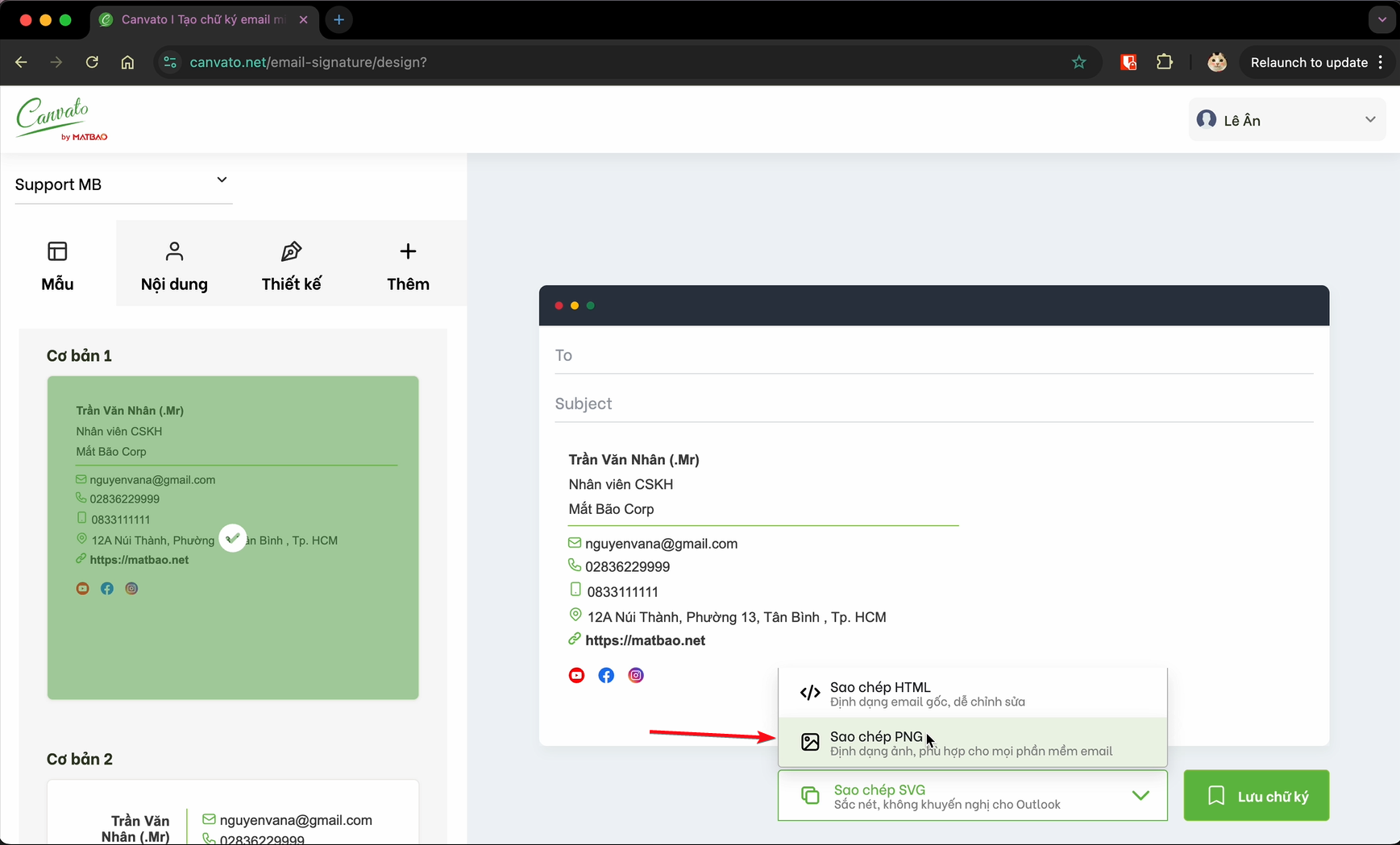The image size is (1400, 845).
Task: Open the Thêm tab
Action: tap(408, 266)
